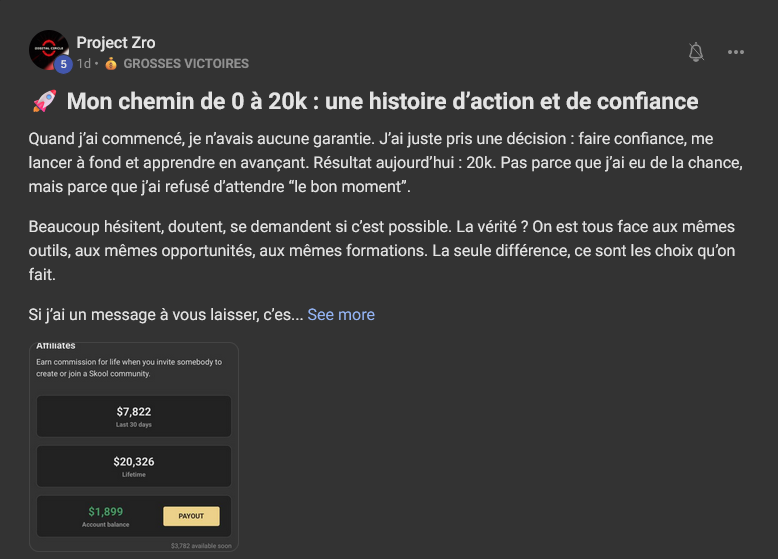The height and width of the screenshot is (559, 778).
Task: Click the Earn commission for life description
Action: [129, 367]
